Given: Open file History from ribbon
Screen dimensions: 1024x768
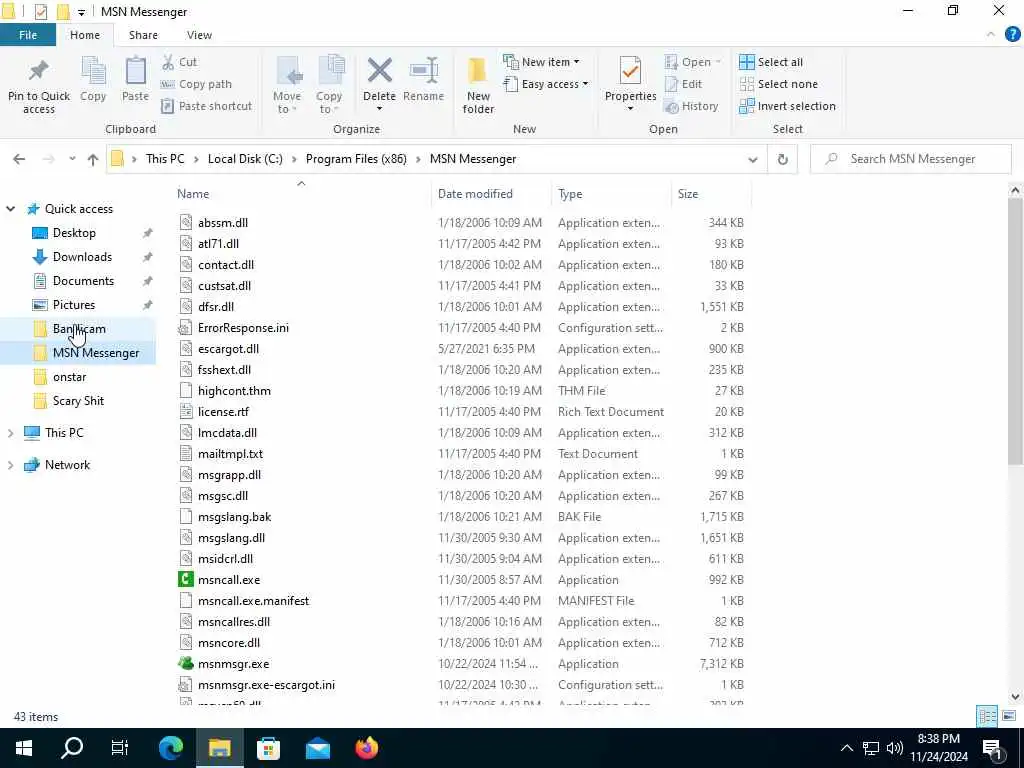Looking at the screenshot, I should coord(691,106).
